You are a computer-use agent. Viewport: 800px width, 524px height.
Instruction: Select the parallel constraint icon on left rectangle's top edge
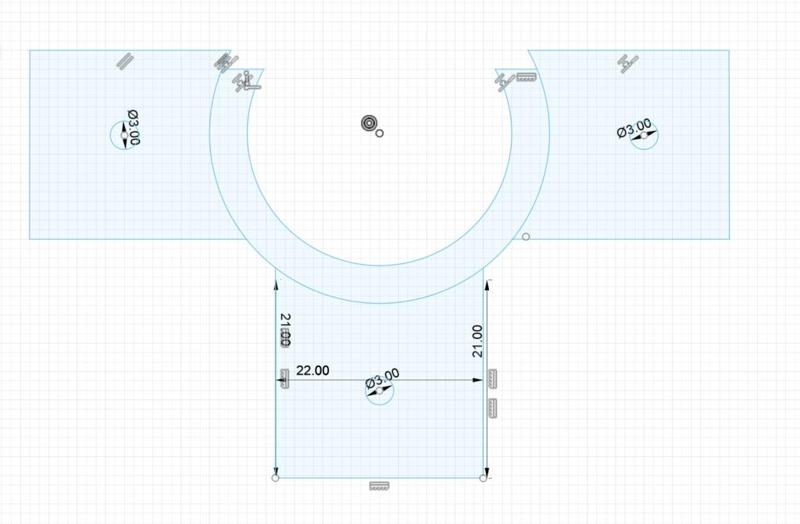pyautogui.click(x=124, y=61)
